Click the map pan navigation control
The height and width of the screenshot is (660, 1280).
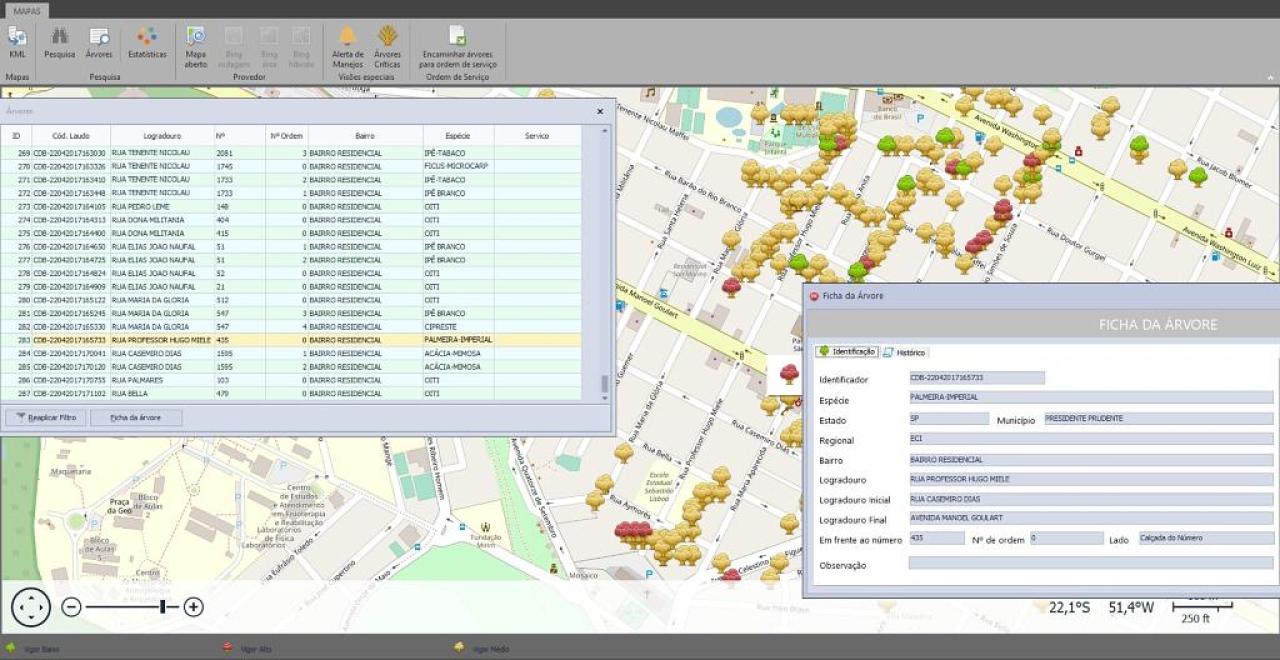tap(30, 606)
